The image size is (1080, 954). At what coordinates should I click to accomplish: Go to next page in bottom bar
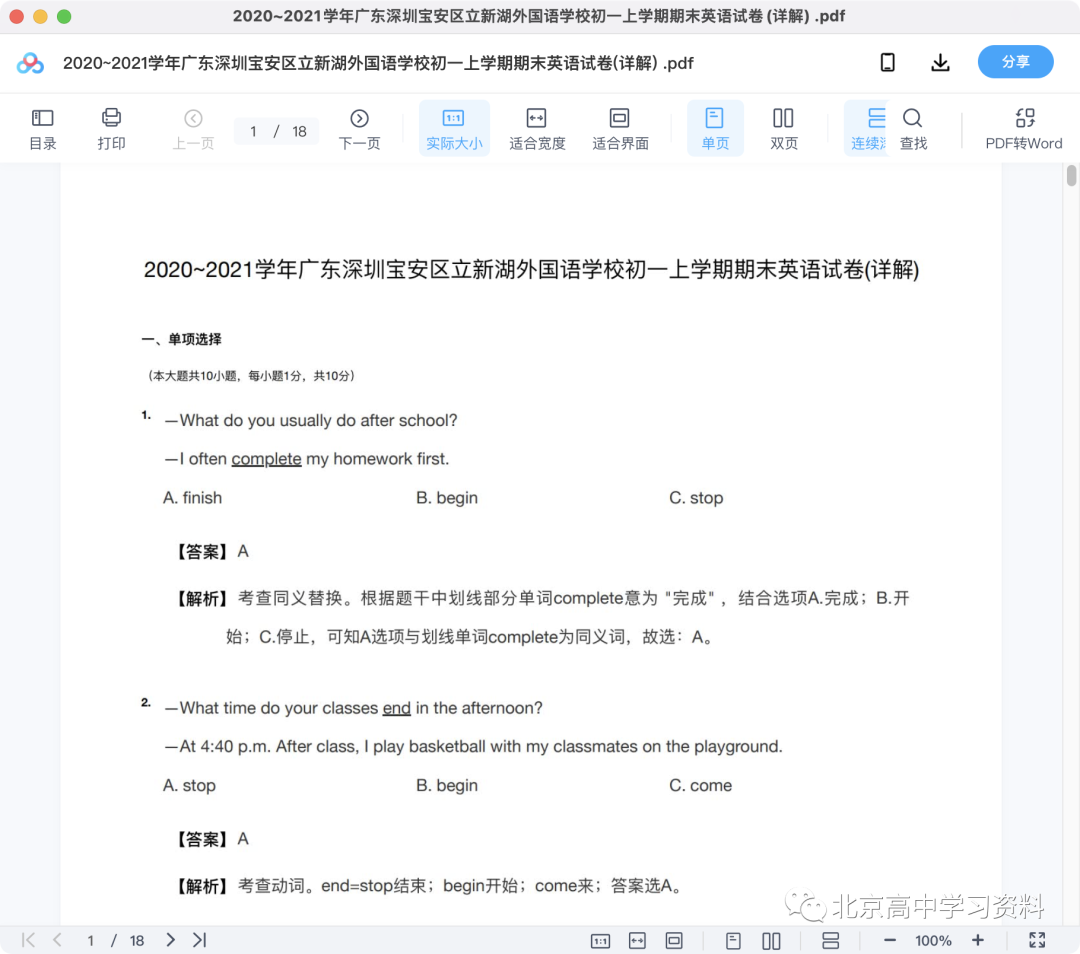click(170, 940)
